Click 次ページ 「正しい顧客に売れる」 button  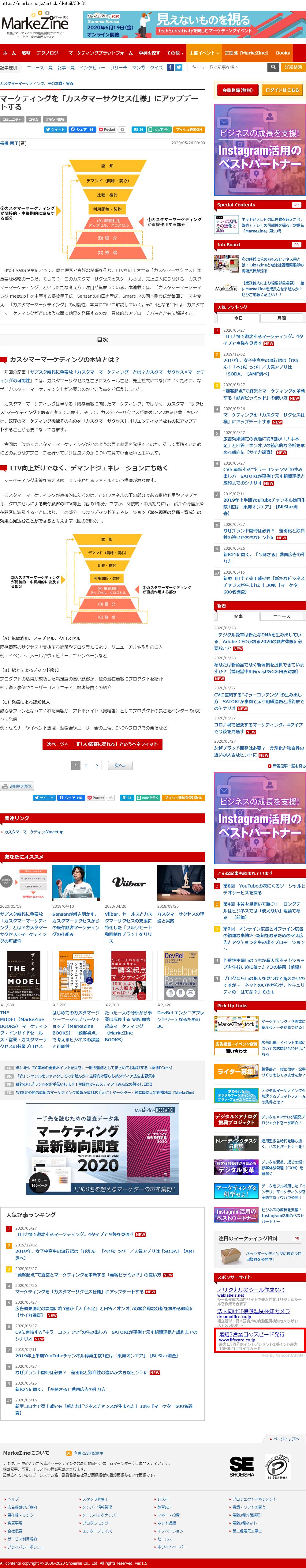click(x=102, y=744)
